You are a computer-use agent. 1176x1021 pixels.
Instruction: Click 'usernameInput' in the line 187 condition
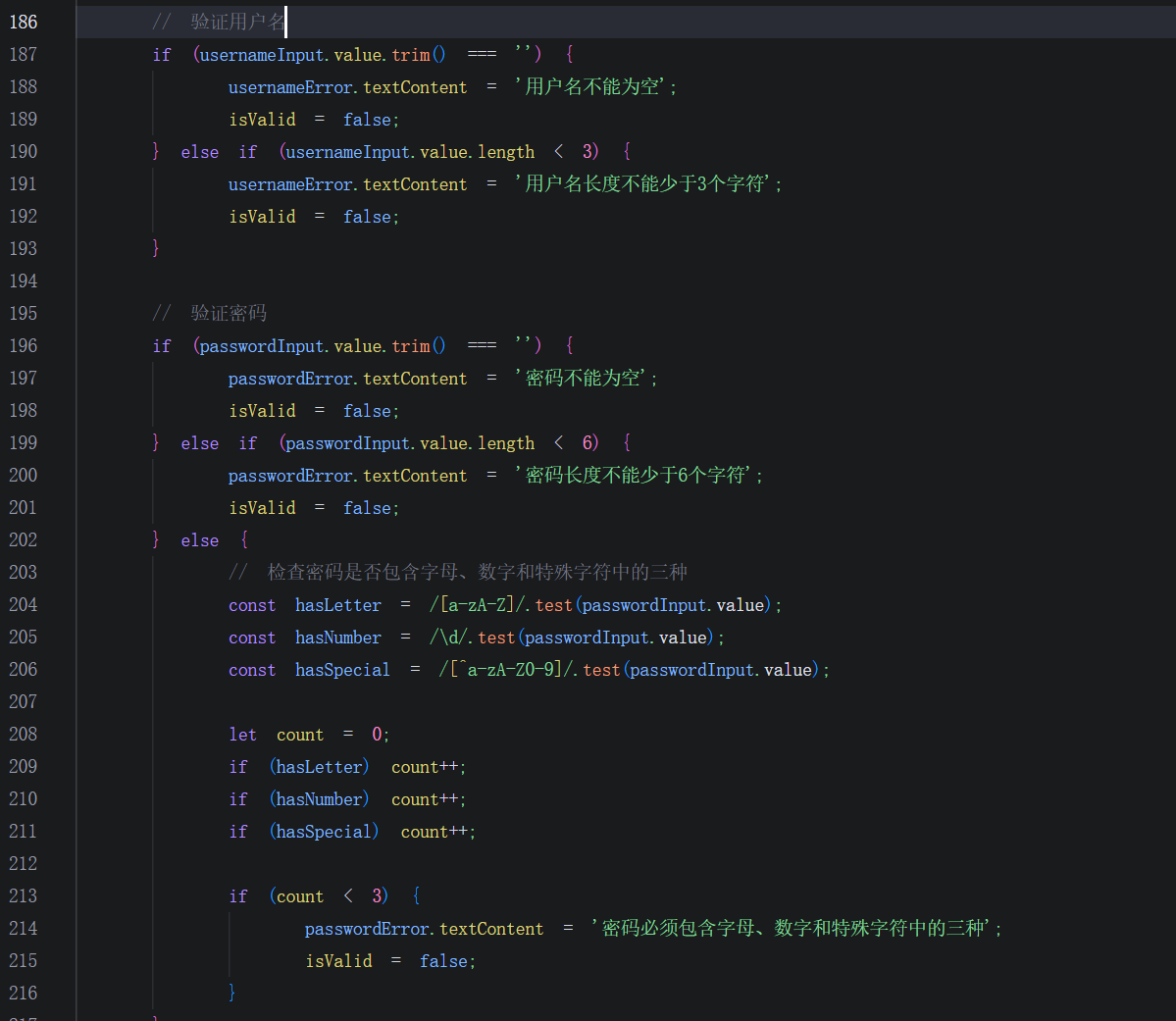tap(262, 55)
